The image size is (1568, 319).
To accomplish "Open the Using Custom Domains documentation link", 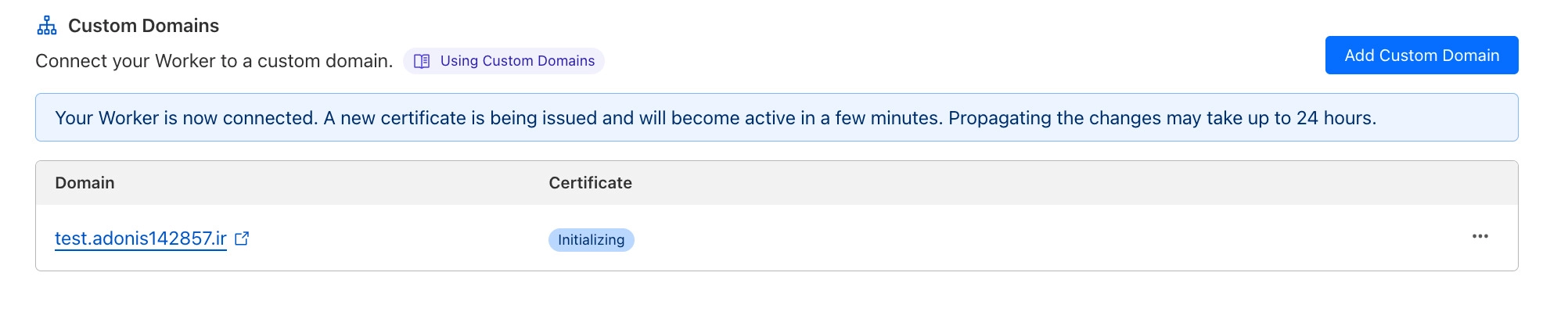I will (x=516, y=61).
